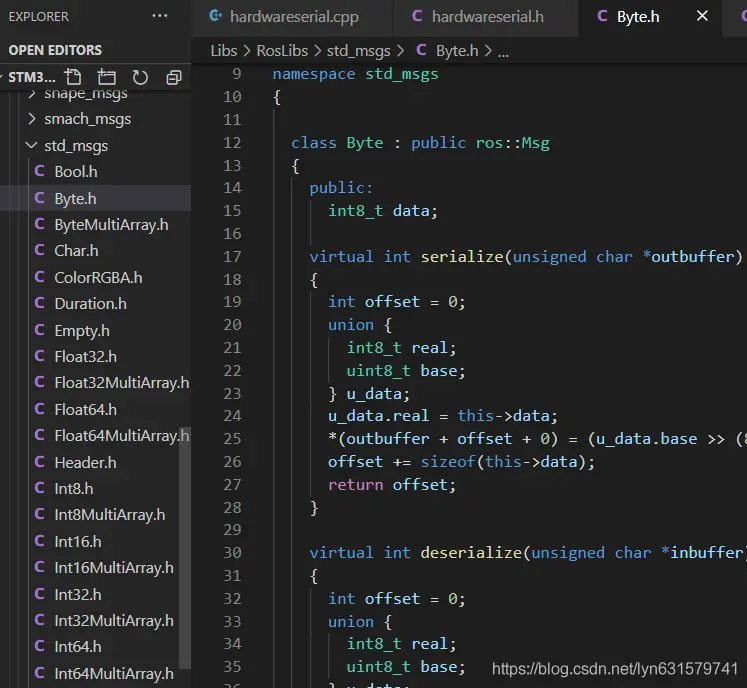Collapse all folders in Explorer
Viewport: 747px width, 688px height.
pyautogui.click(x=173, y=77)
